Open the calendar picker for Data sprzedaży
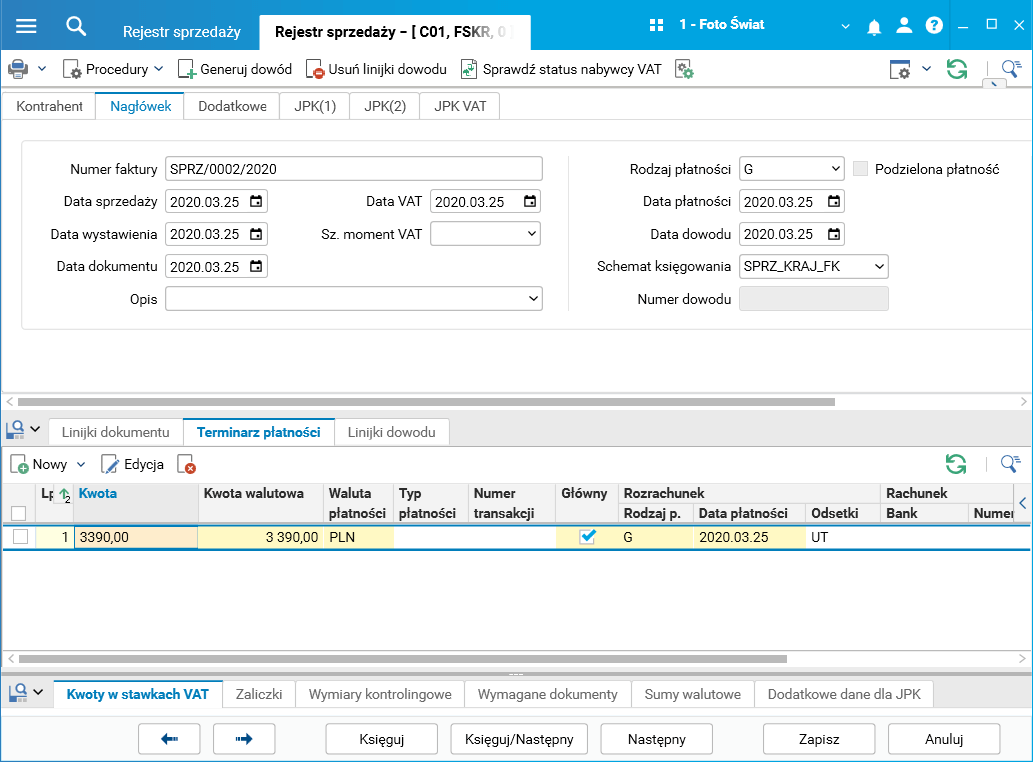This screenshot has width=1033, height=762. tap(256, 202)
